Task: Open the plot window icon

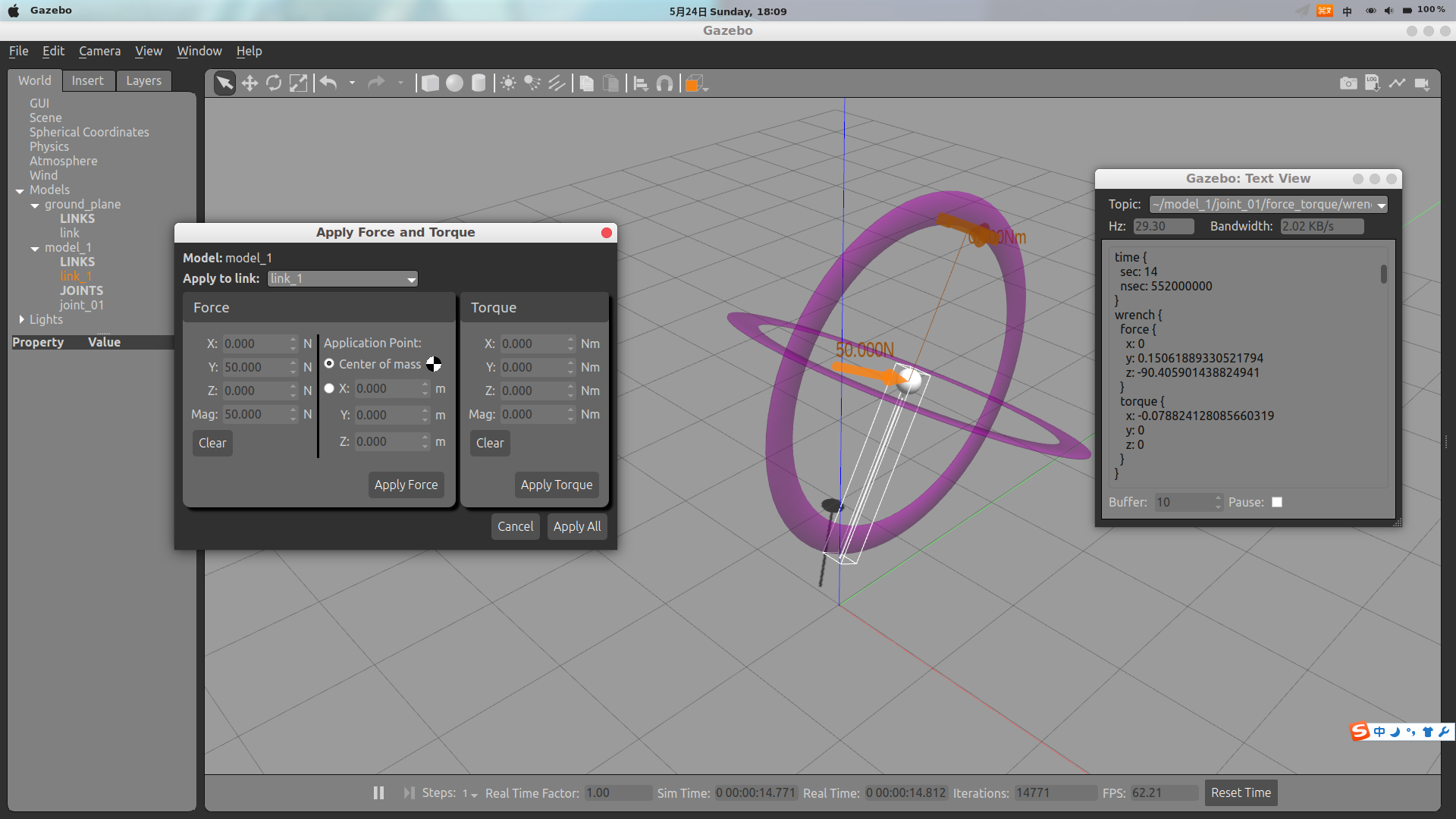Action: pos(1397,83)
